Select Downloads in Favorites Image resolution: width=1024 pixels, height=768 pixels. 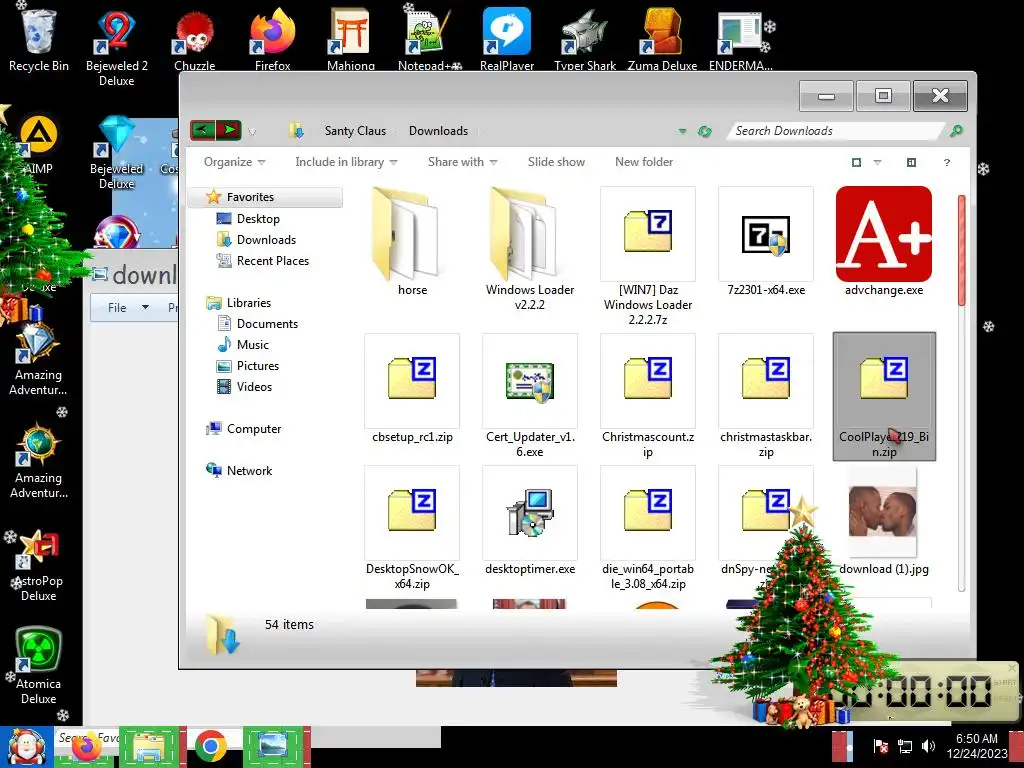coord(266,240)
